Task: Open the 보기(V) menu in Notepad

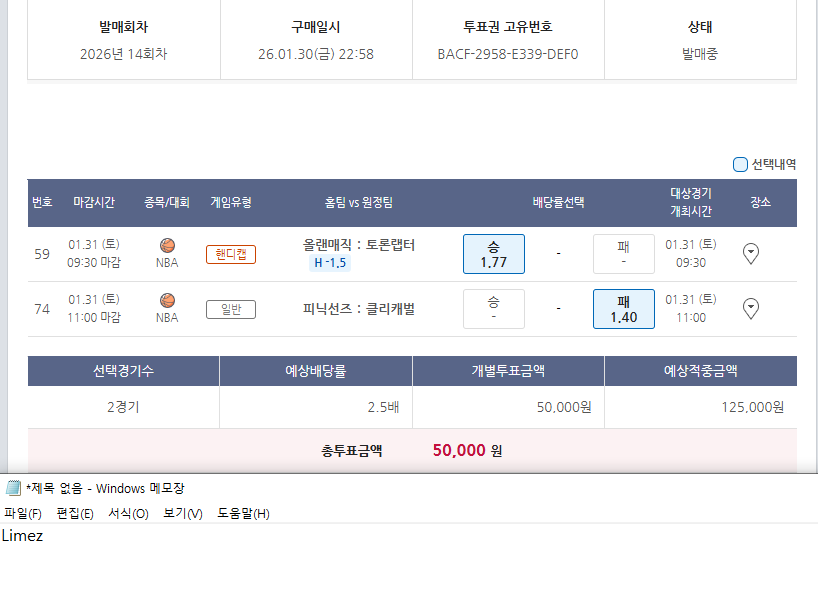Action: coord(182,514)
